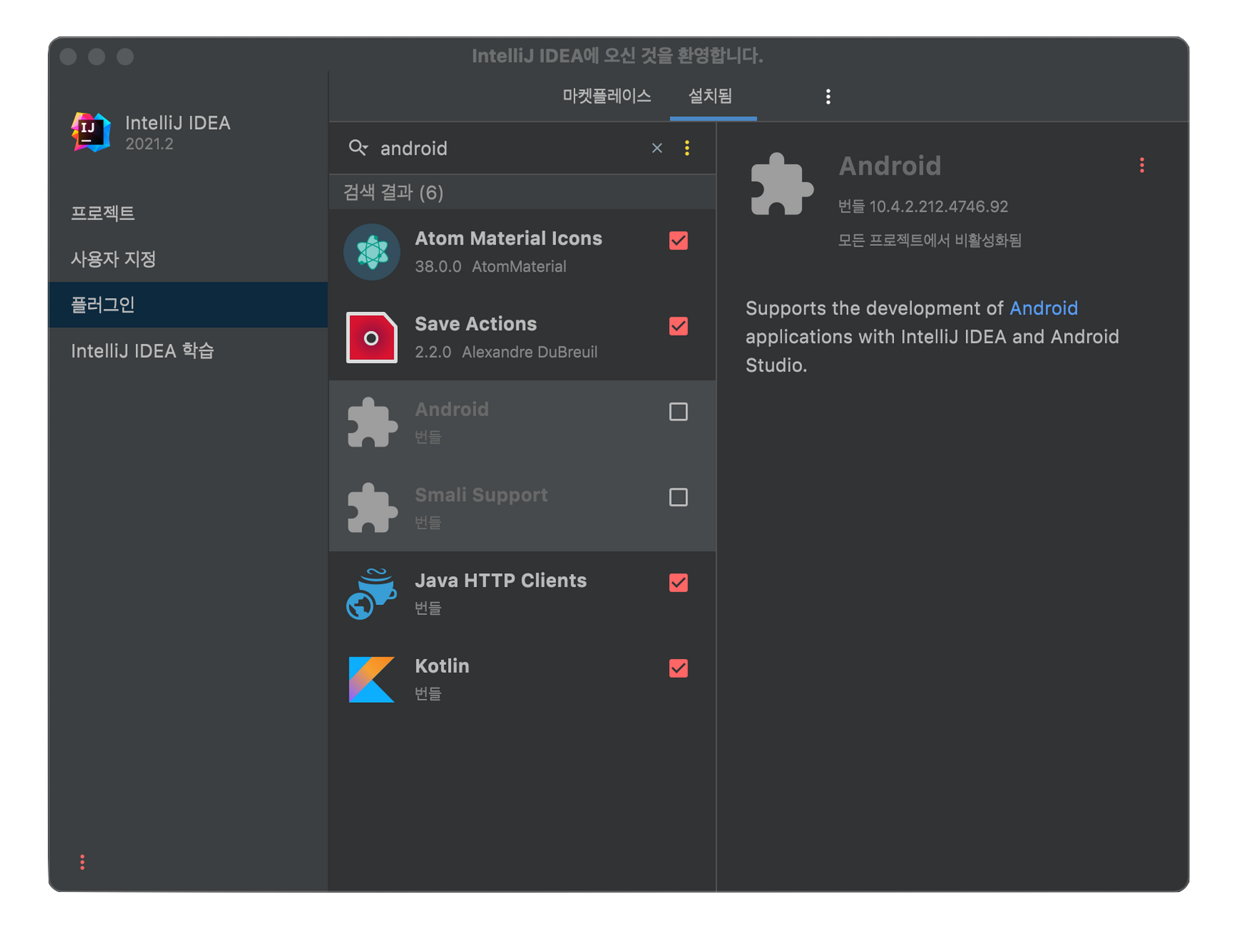Screen dimensions: 1238x952
Task: Click the Atom Material Icons plugin icon
Action: 372,252
